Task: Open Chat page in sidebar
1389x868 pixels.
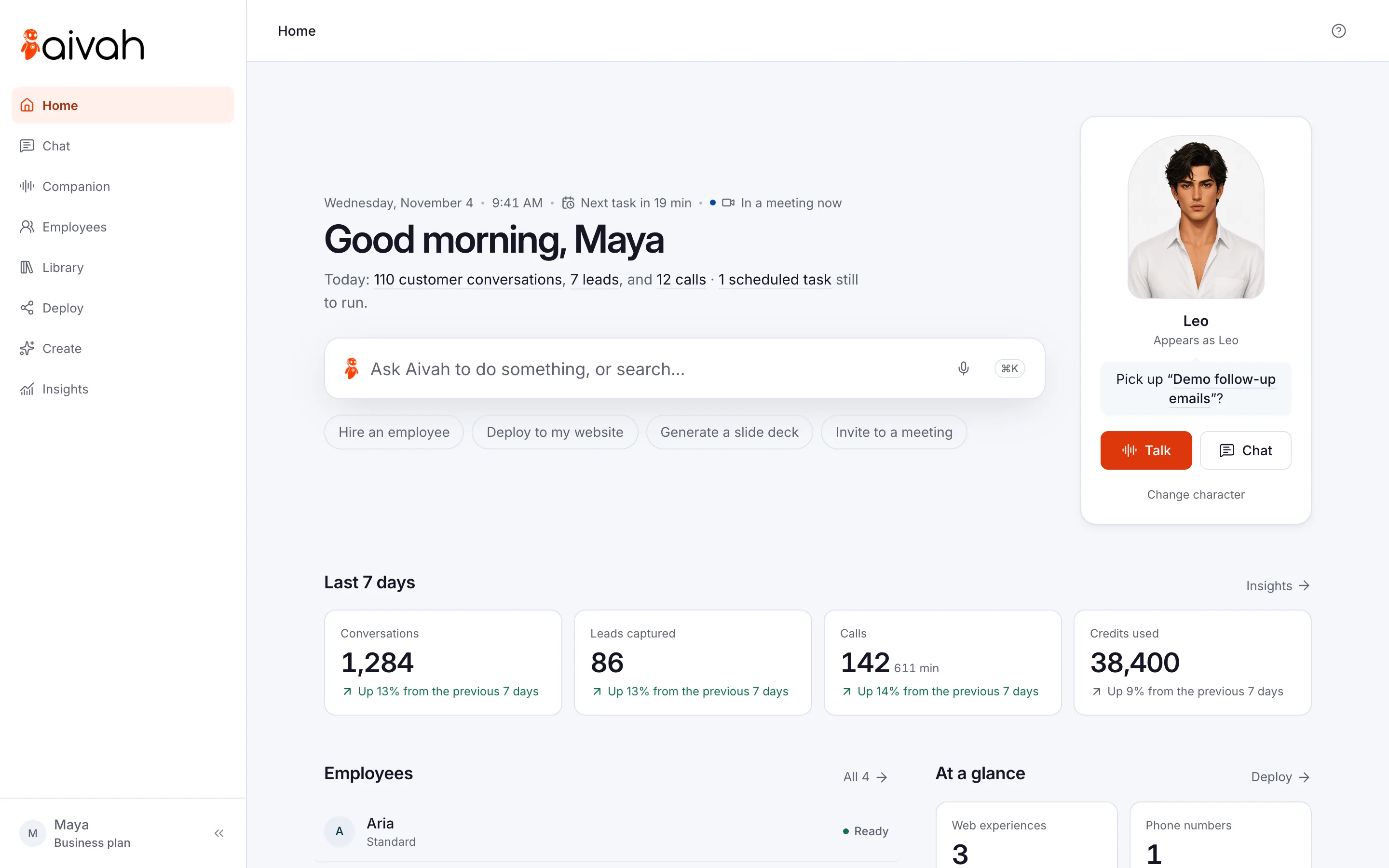Action: [123, 146]
